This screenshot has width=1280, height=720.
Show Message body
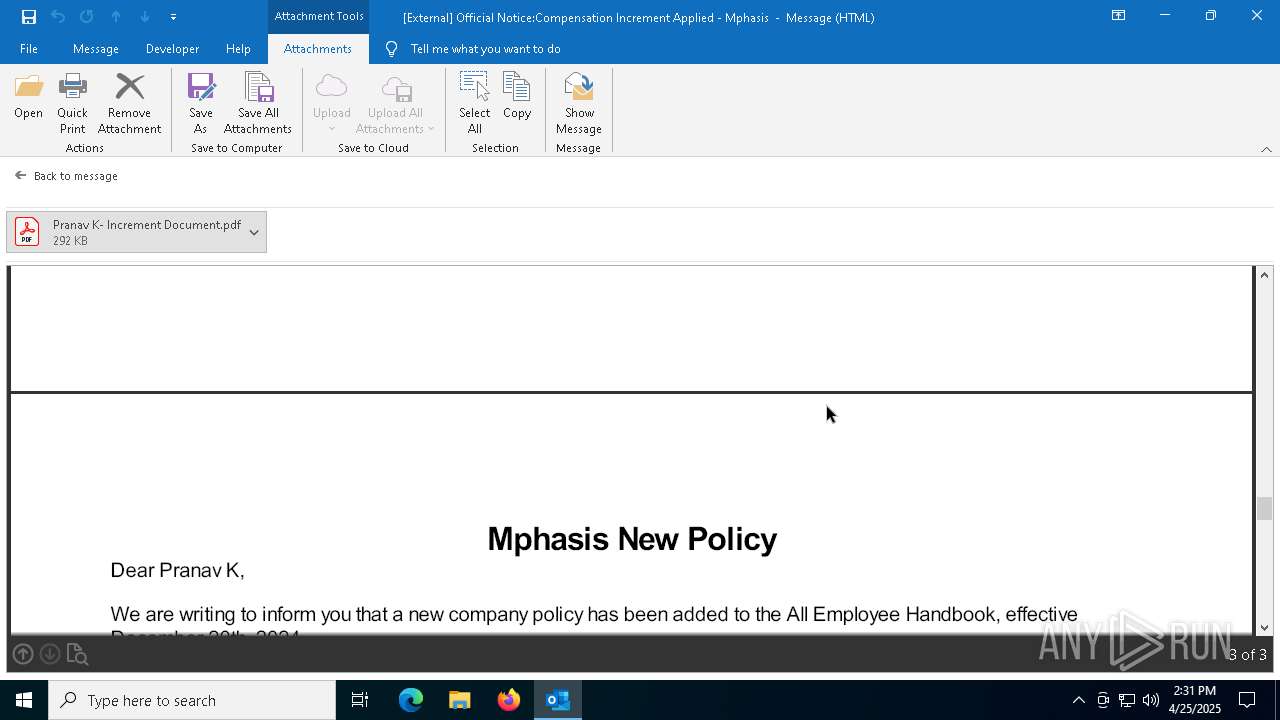click(579, 104)
